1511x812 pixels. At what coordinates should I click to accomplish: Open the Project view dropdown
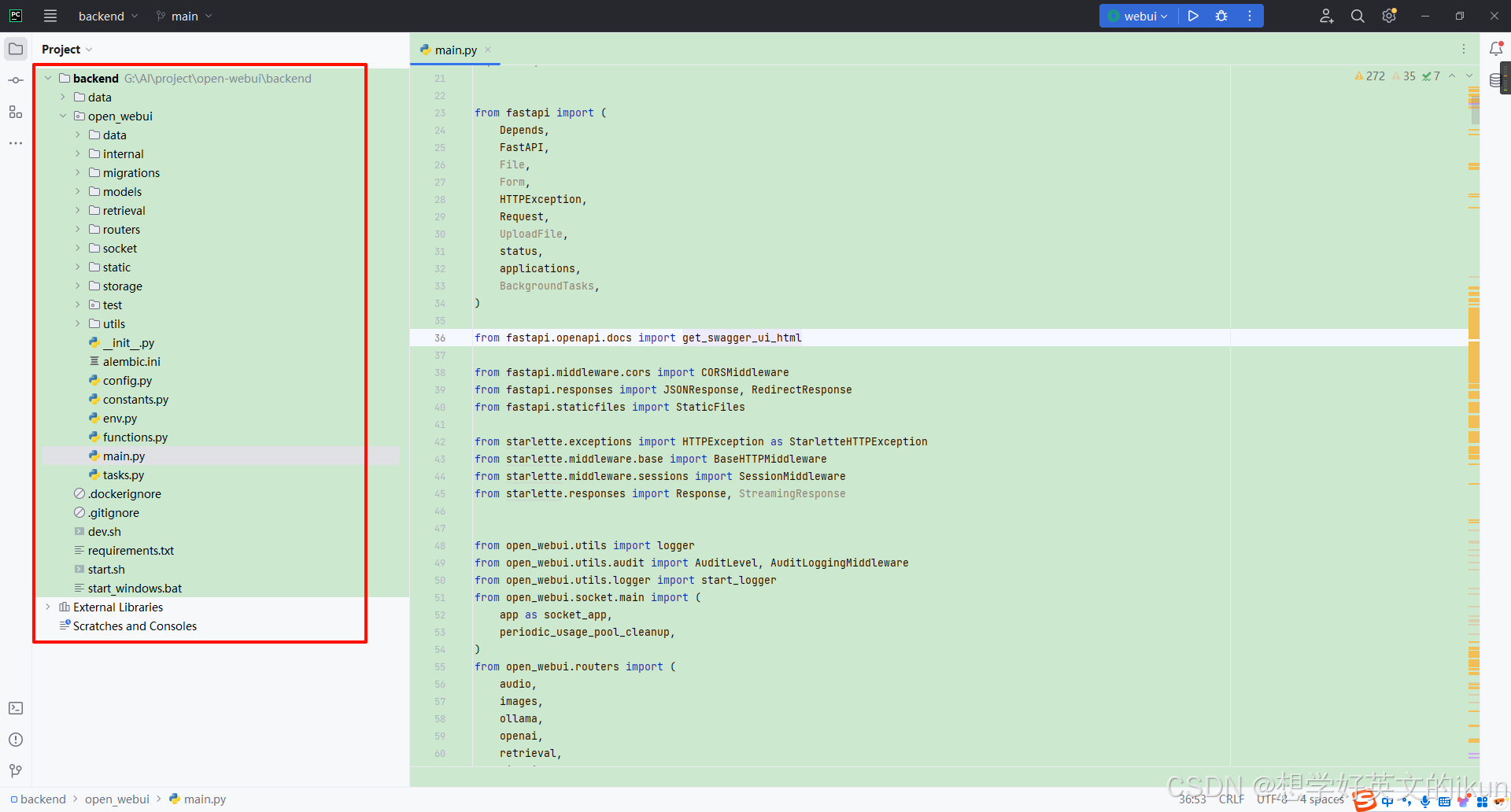pyautogui.click(x=67, y=49)
